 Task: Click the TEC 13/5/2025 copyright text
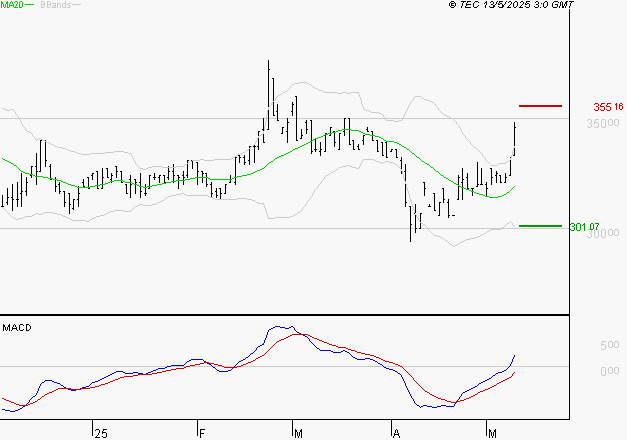point(511,5)
